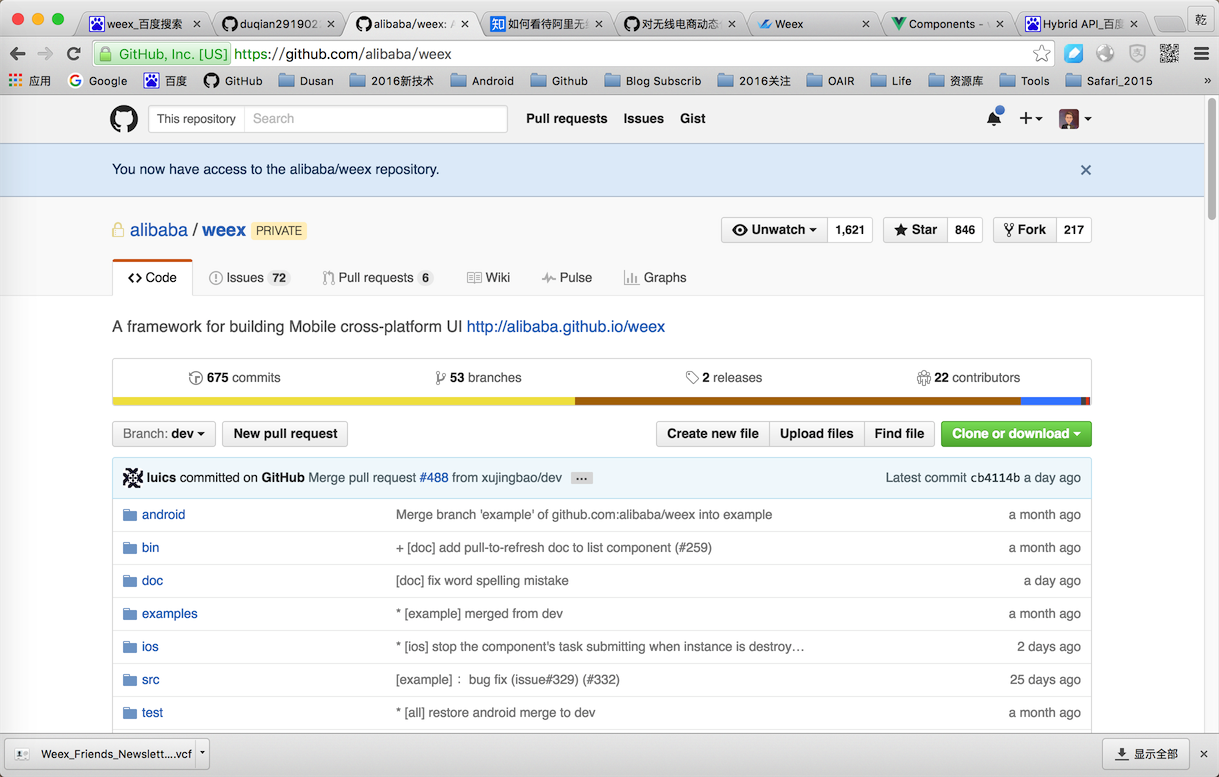Open the notifications bell

[x=994, y=118]
